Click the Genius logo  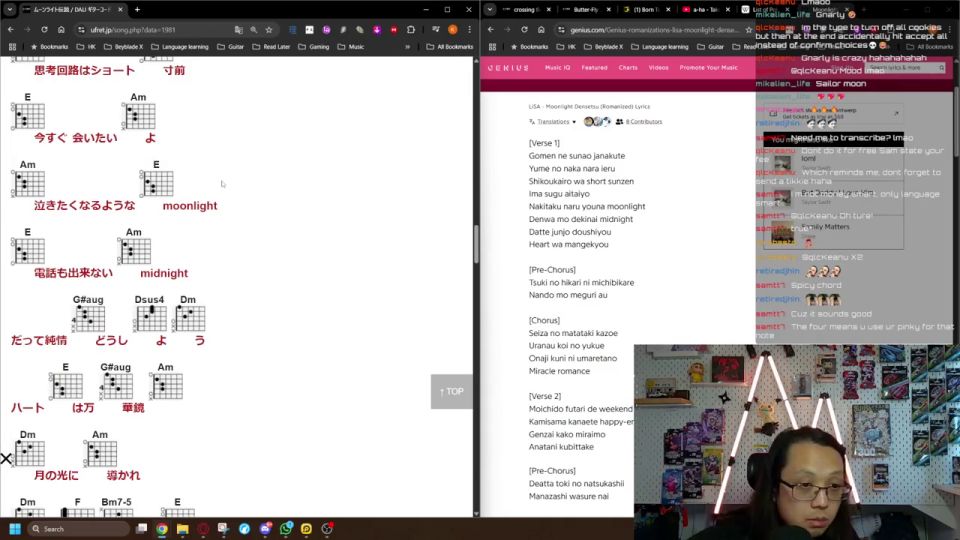[x=508, y=68]
